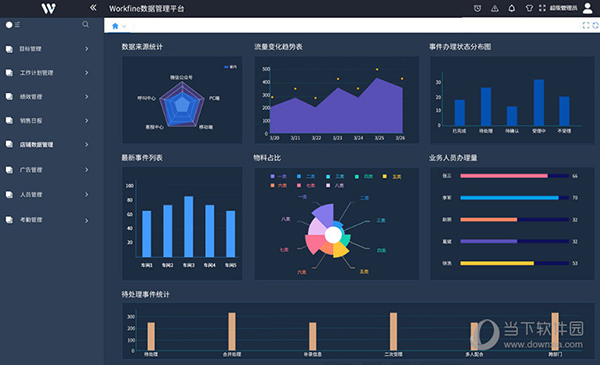This screenshot has width=600, height=365.
Task: Click the fullscreen icon in top header
Action: pyautogui.click(x=542, y=8)
